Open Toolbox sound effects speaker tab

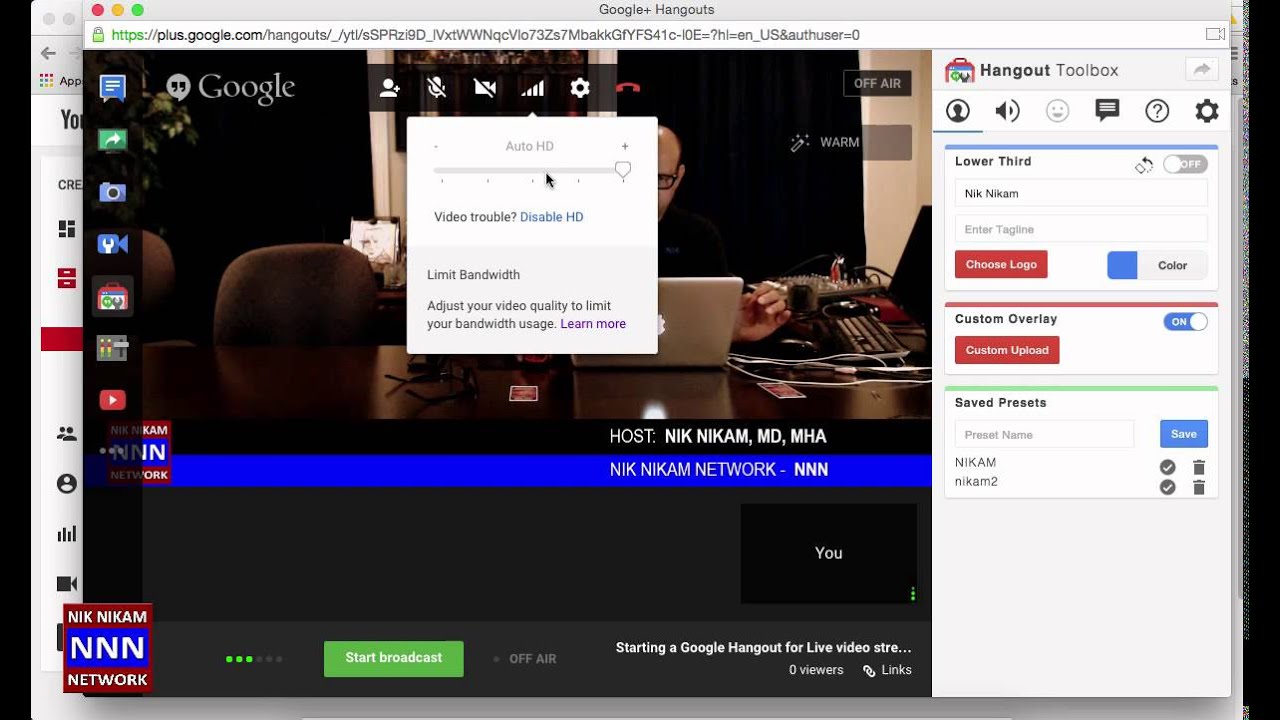coord(1007,111)
